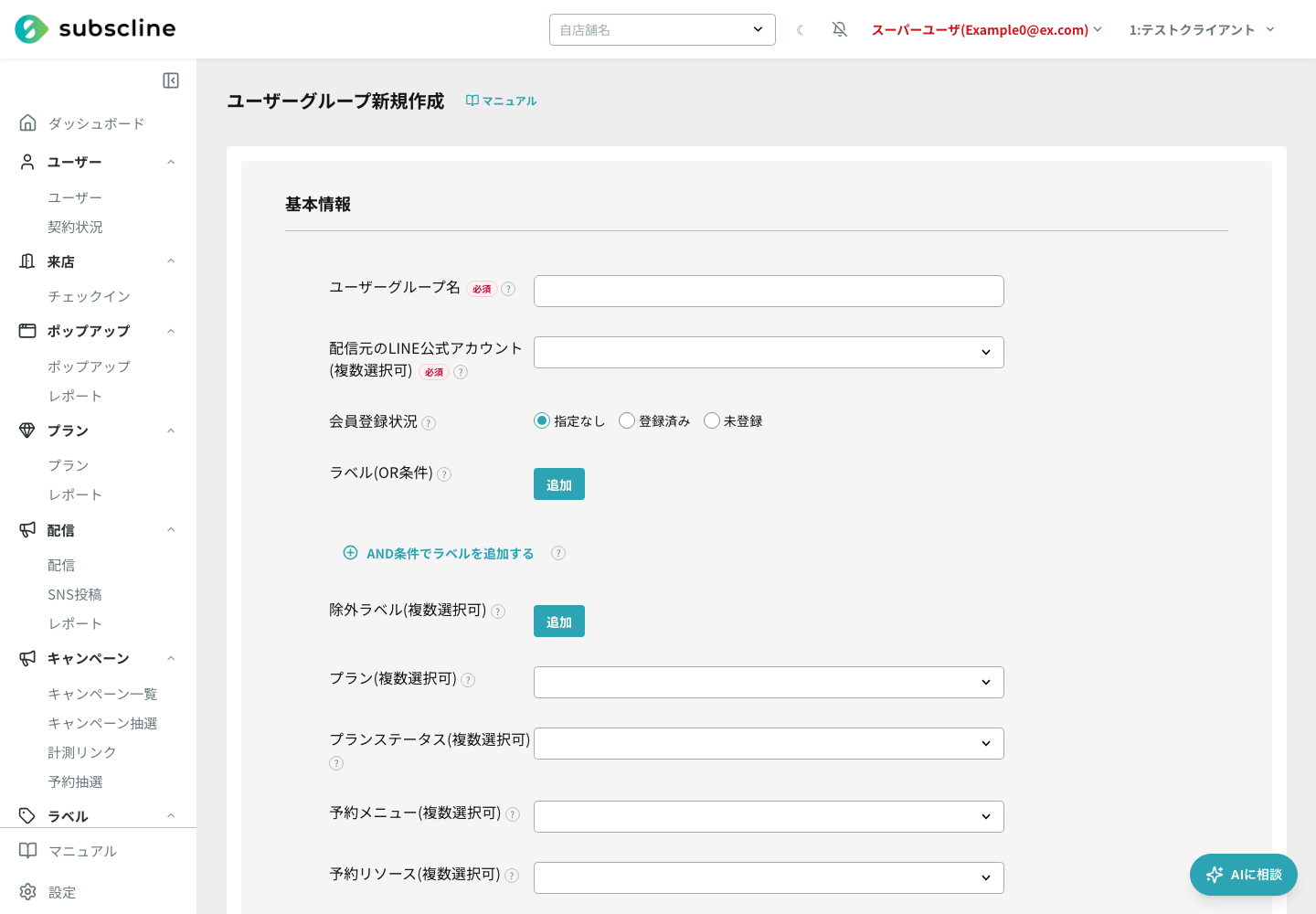Open the 自店舗名 store dropdown
The width and height of the screenshot is (1316, 914).
(x=663, y=29)
